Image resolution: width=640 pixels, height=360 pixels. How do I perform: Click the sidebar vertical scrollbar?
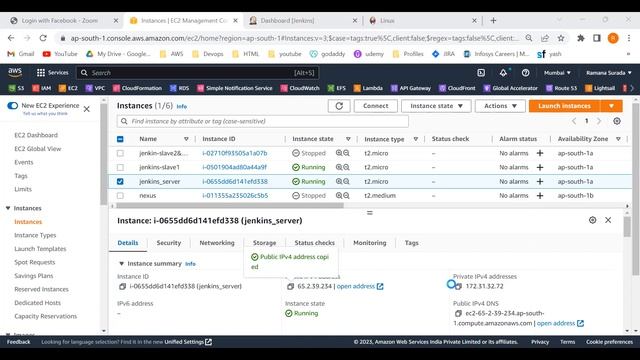(104, 153)
